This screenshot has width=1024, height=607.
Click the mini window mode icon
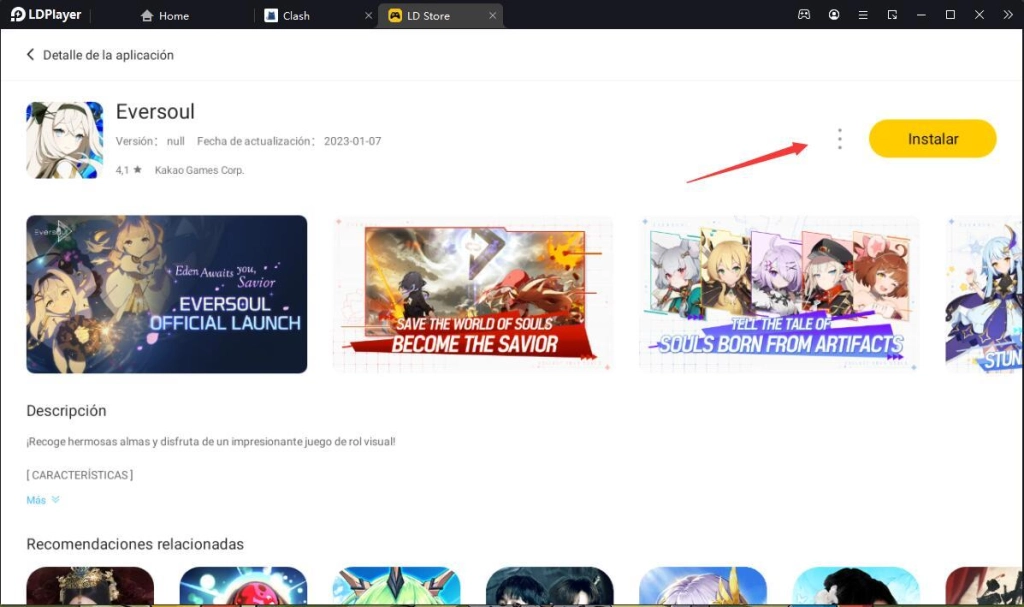pos(892,15)
